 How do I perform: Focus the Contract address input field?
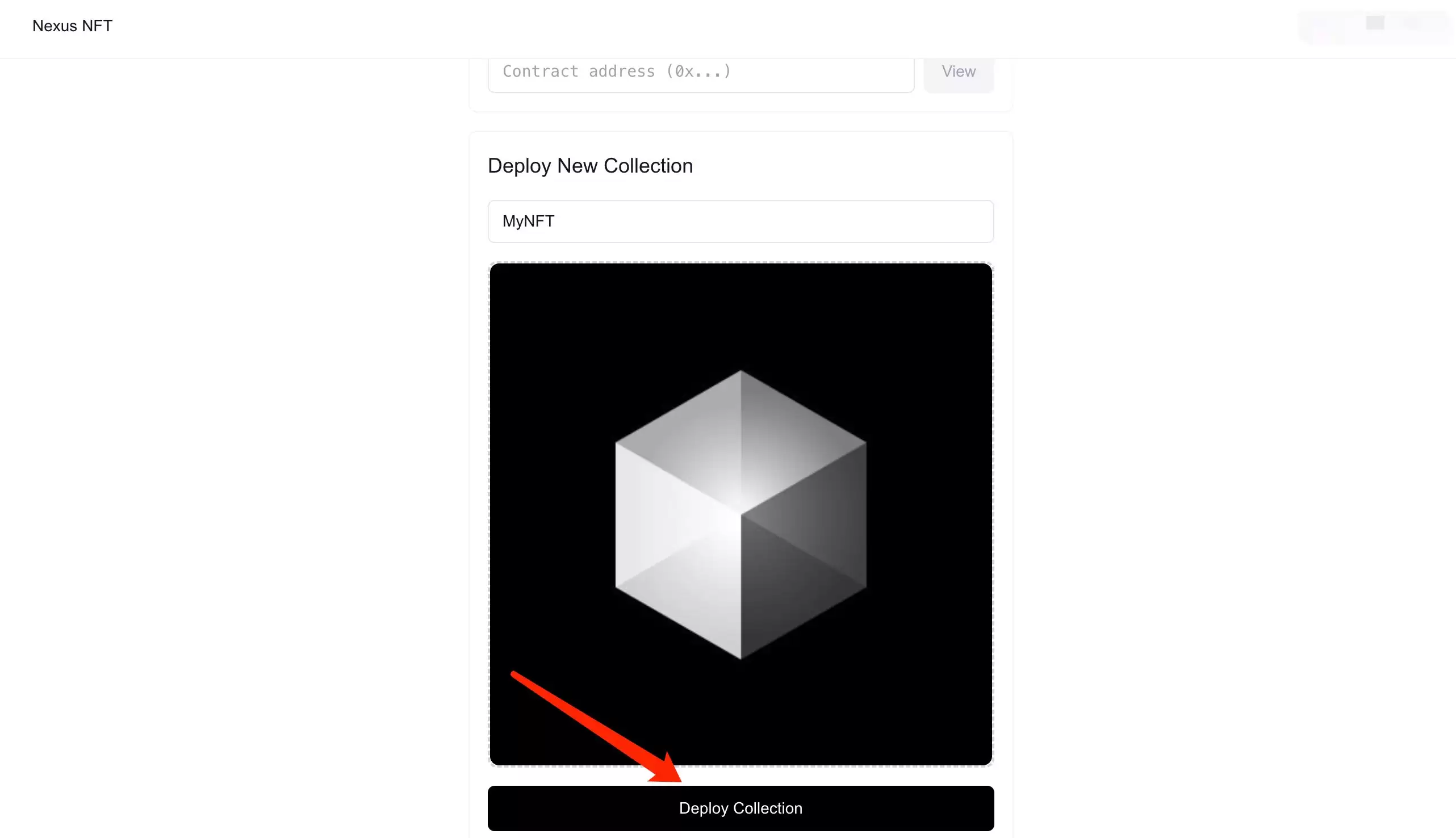coord(700,73)
